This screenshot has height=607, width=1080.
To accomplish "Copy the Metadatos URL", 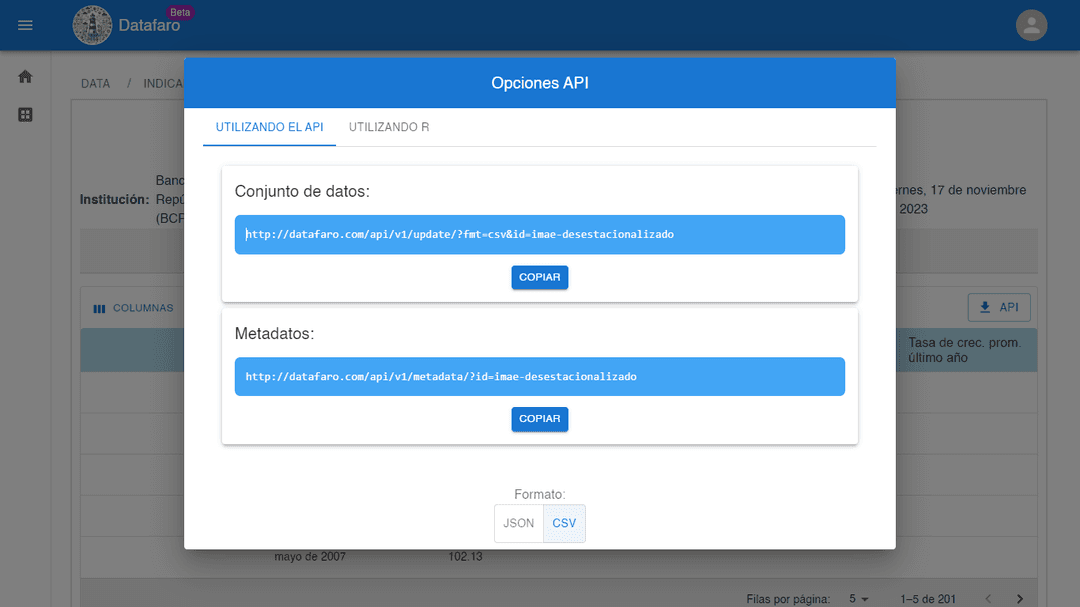I will (x=540, y=419).
